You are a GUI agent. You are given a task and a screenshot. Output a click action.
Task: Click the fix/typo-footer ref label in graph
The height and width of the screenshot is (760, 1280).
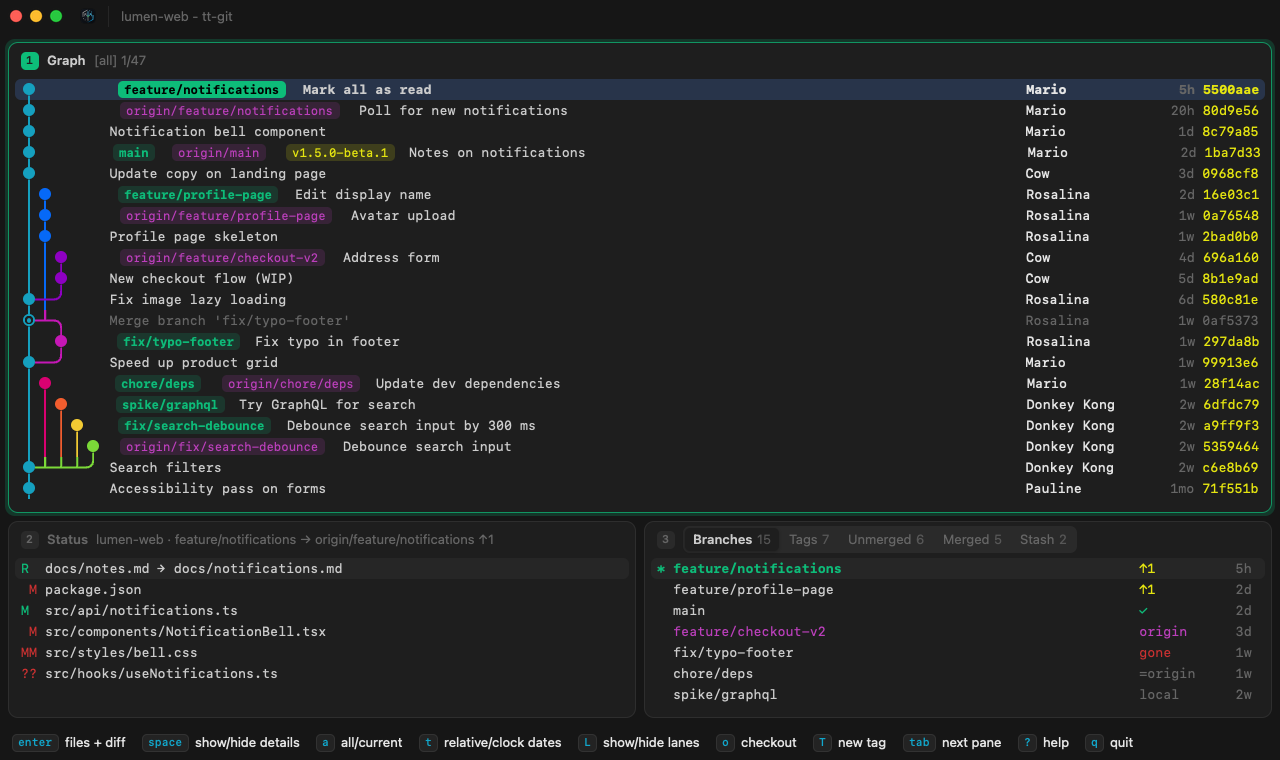178,341
